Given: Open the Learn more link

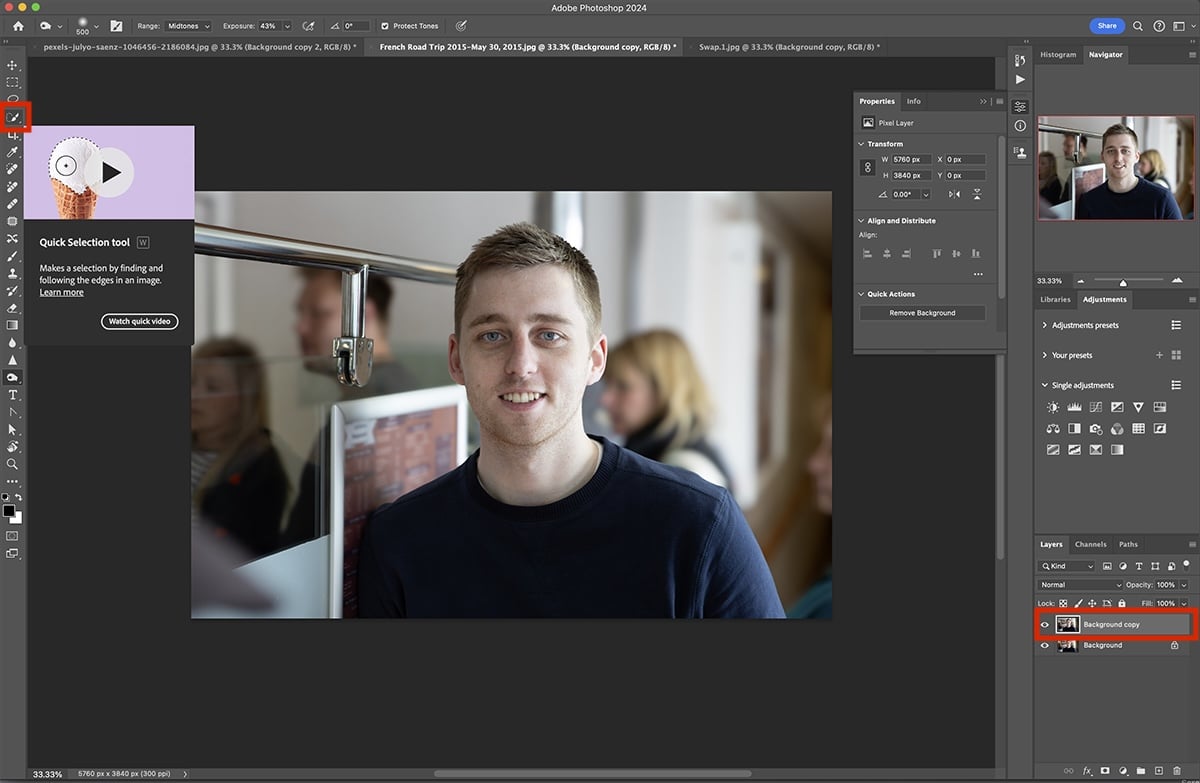Looking at the screenshot, I should 61,292.
